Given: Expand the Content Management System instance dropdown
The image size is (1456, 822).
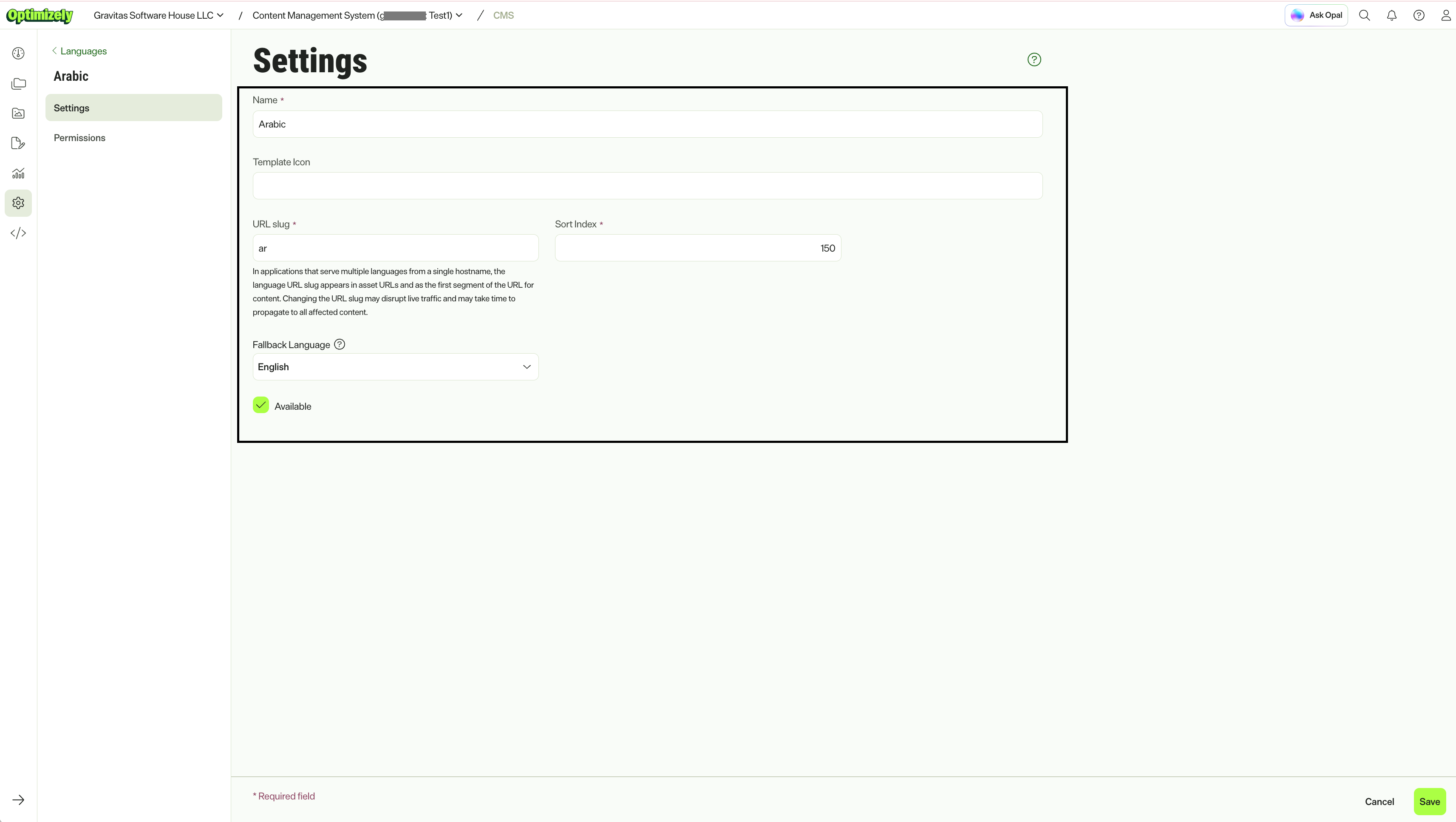Looking at the screenshot, I should (x=357, y=15).
